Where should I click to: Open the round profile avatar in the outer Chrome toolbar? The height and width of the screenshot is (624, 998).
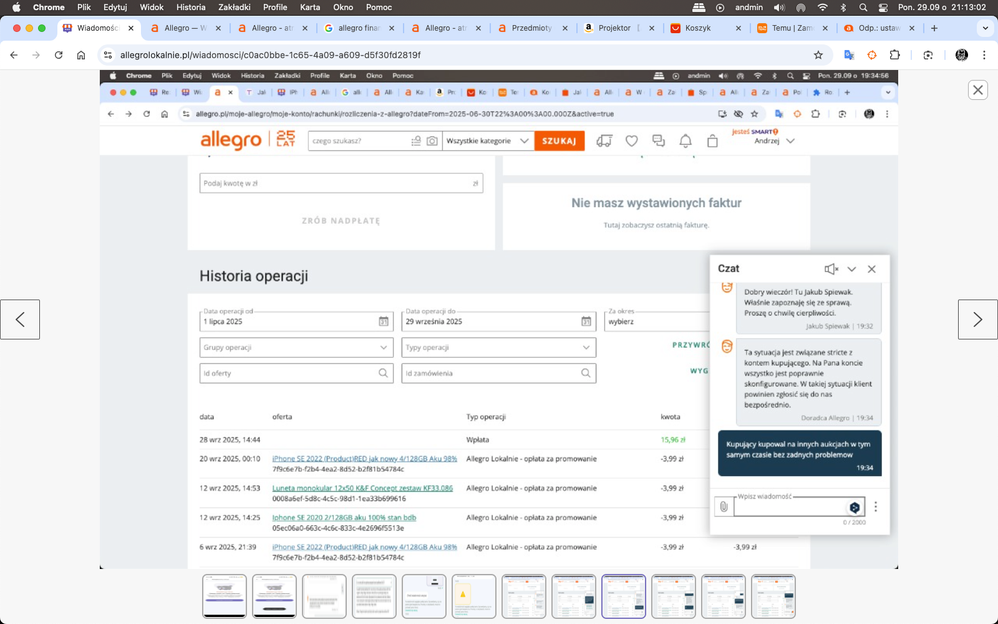click(961, 55)
